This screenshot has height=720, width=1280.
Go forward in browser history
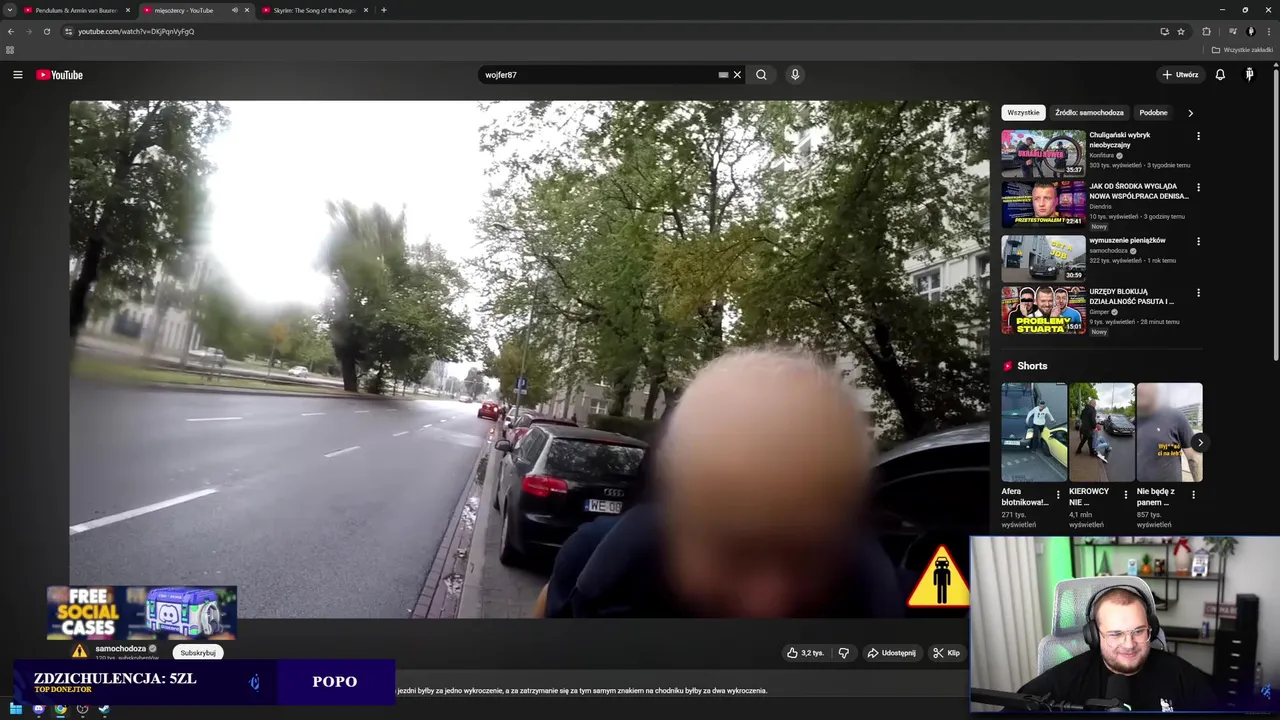[28, 31]
